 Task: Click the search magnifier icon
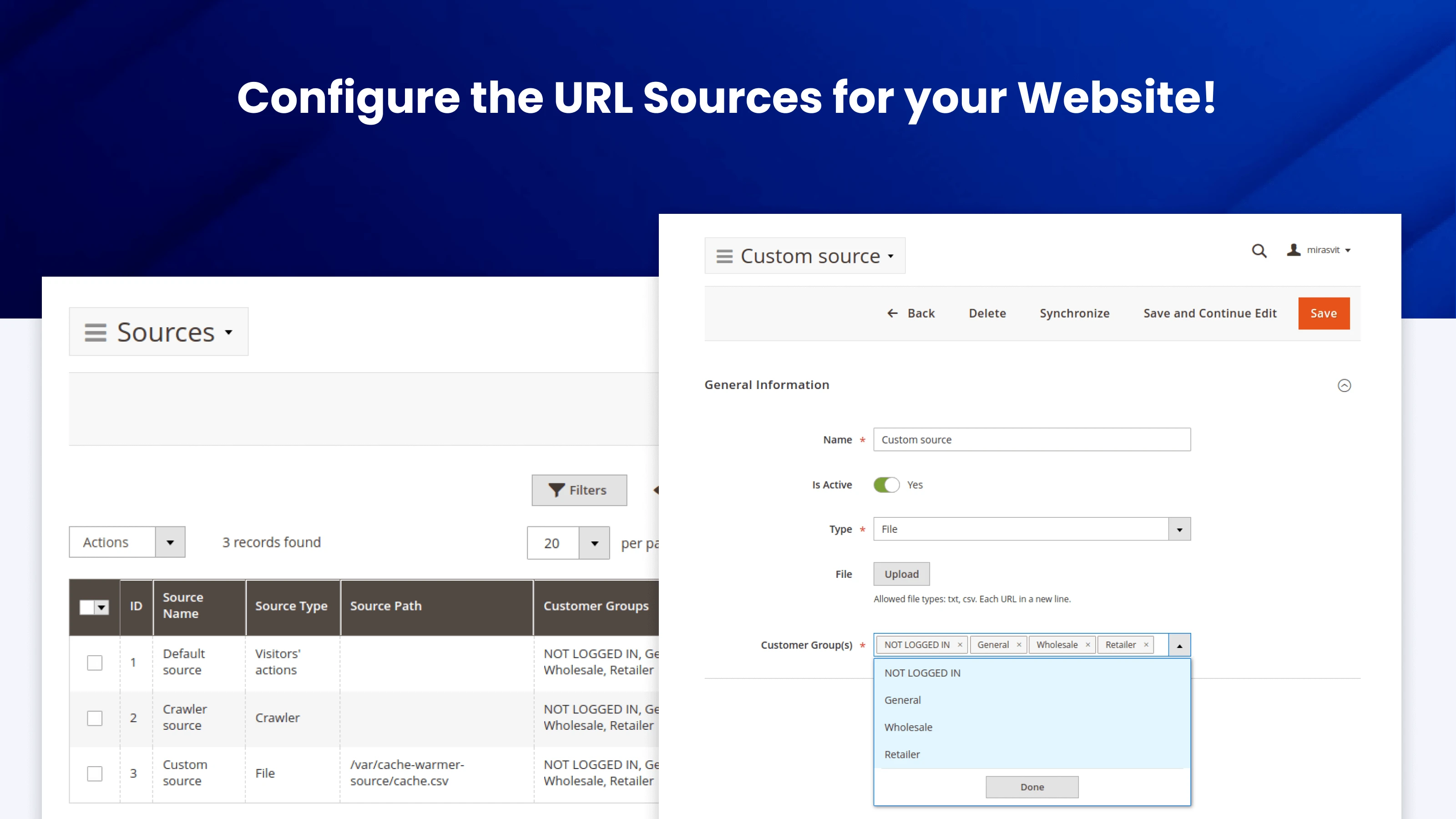pyautogui.click(x=1259, y=250)
